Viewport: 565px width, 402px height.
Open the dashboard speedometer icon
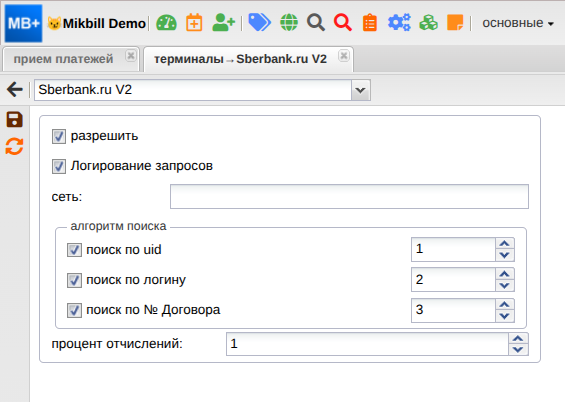[x=166, y=23]
